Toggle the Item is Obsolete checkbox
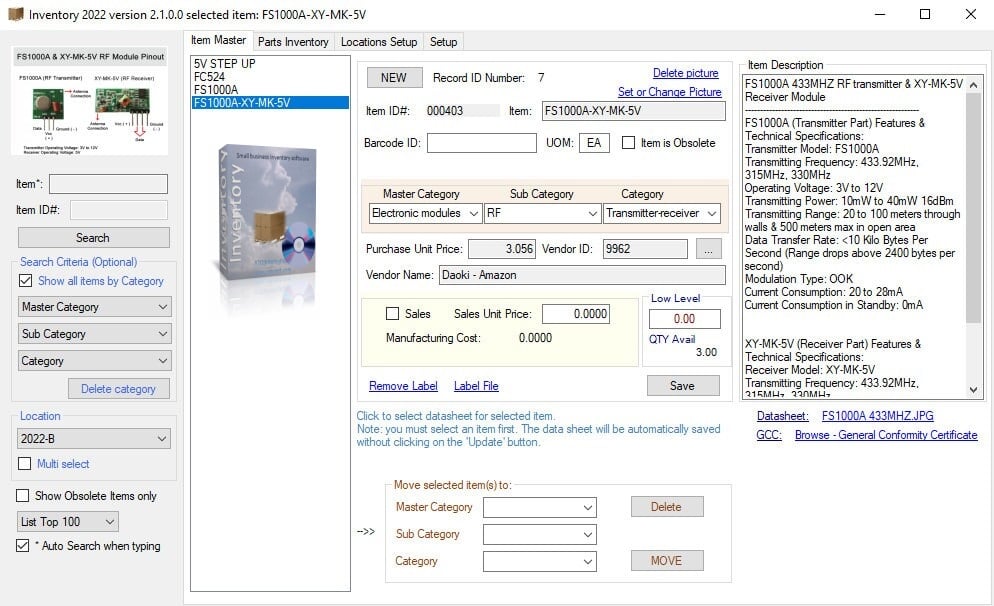 [x=628, y=143]
